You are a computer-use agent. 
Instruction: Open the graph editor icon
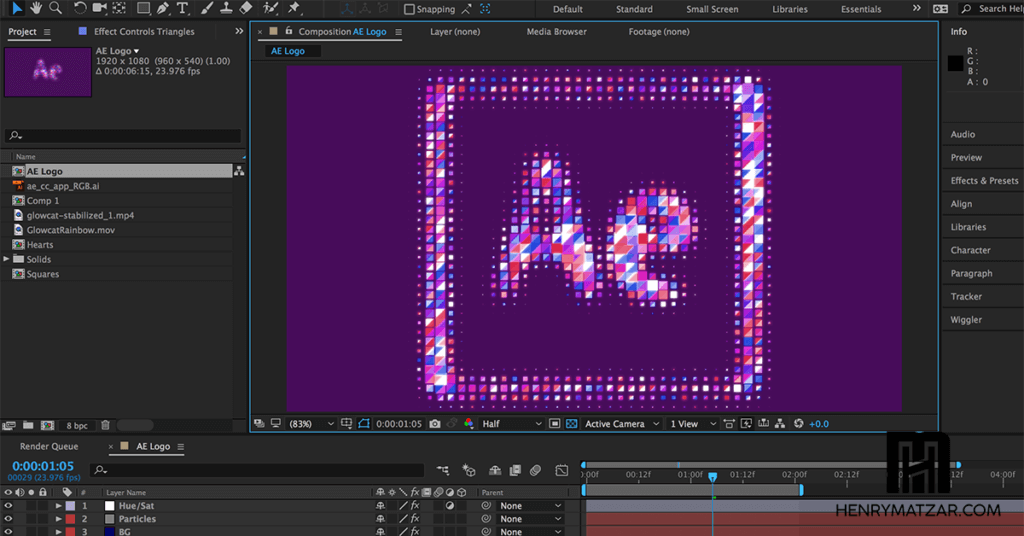coord(562,470)
